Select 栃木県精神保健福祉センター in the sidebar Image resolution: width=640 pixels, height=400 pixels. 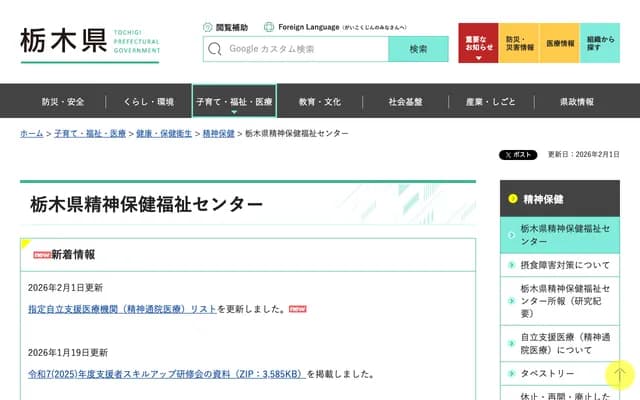pos(560,235)
